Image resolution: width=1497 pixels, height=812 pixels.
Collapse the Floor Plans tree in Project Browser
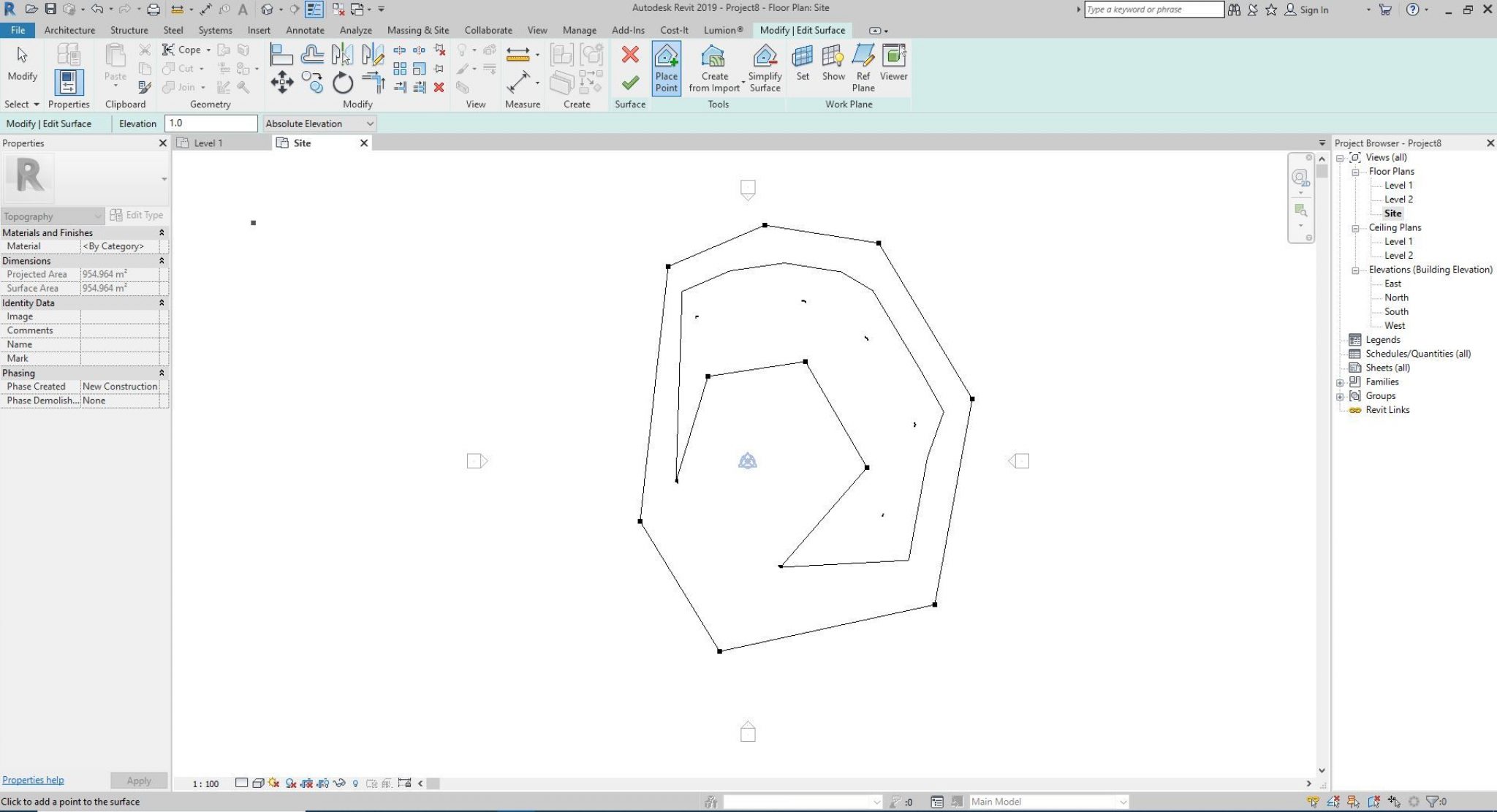(x=1357, y=170)
